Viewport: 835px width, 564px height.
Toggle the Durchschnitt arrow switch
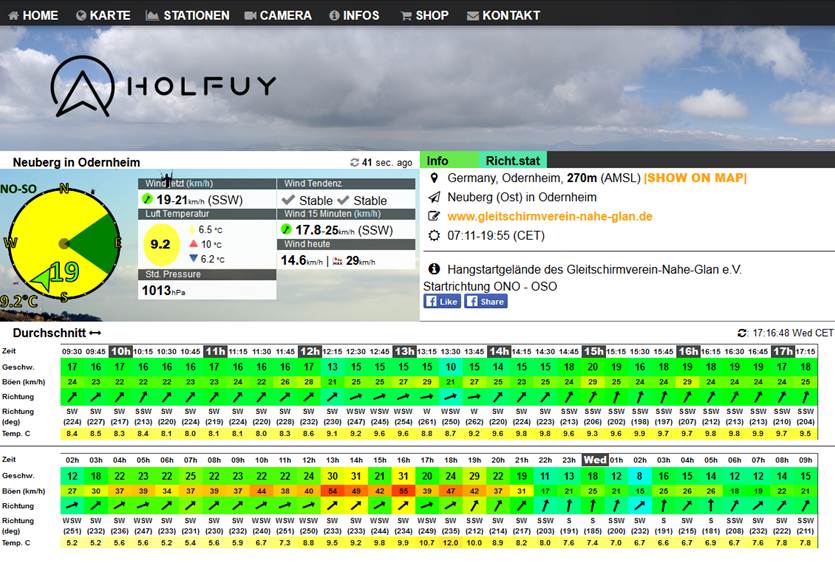coord(95,333)
